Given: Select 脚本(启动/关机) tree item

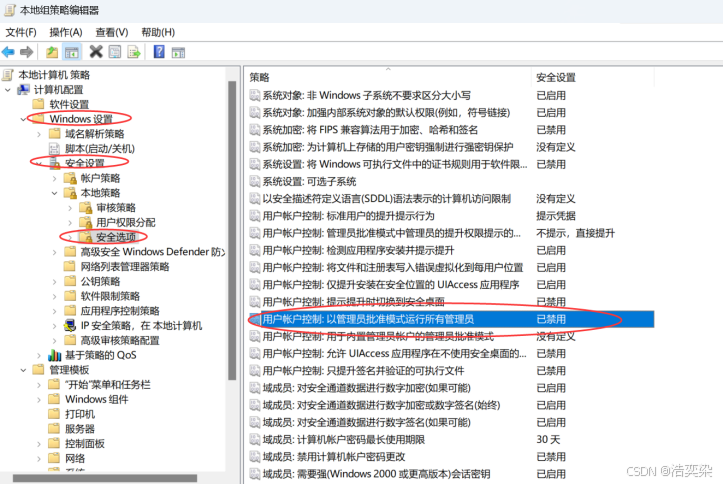Looking at the screenshot, I should coord(100,148).
